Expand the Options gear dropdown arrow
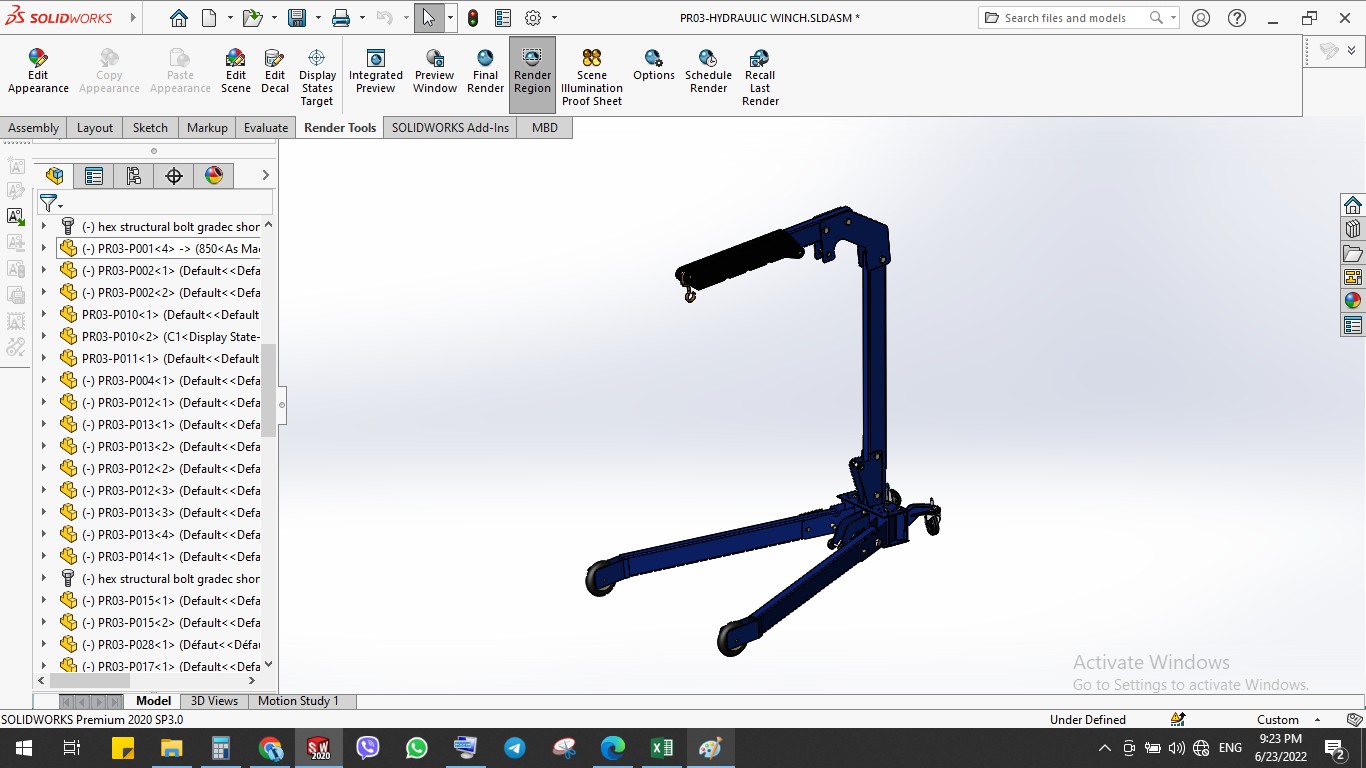The height and width of the screenshot is (768, 1366). (554, 18)
